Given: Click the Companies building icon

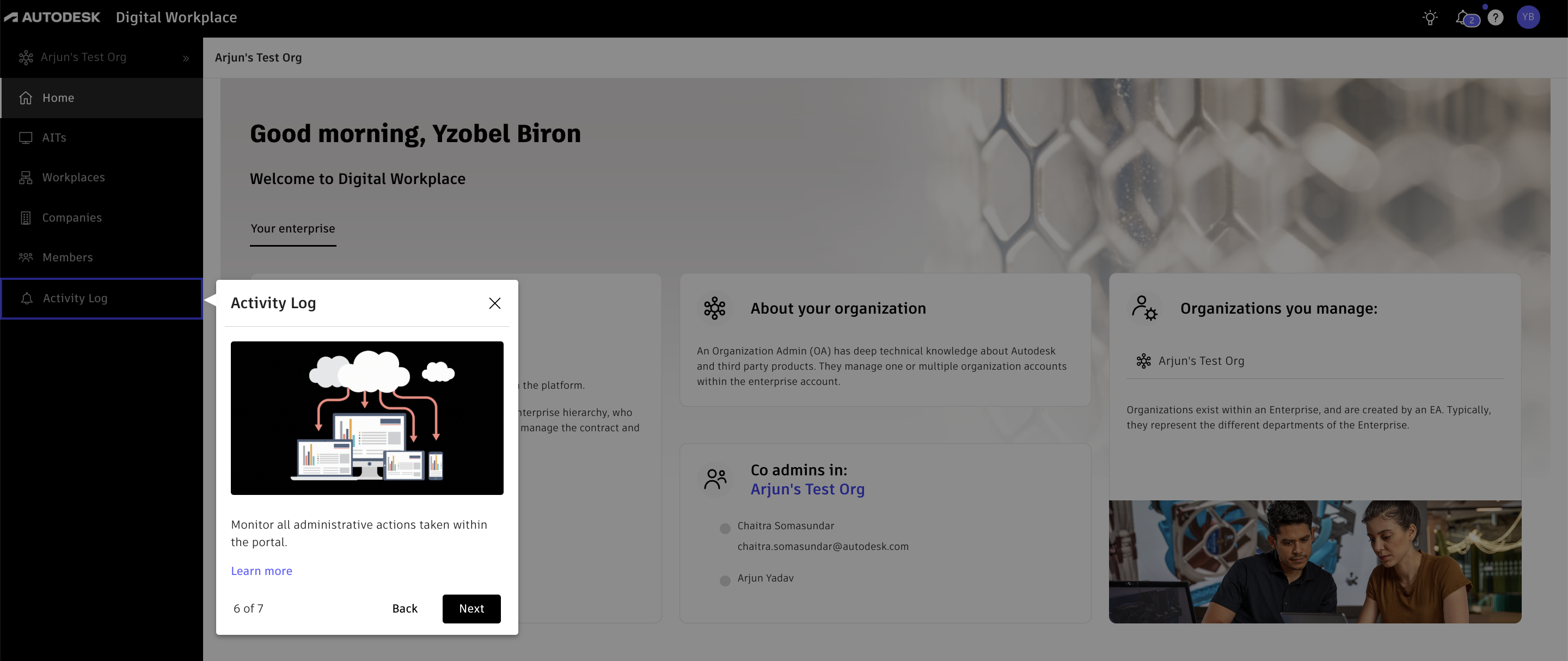Looking at the screenshot, I should (26, 218).
